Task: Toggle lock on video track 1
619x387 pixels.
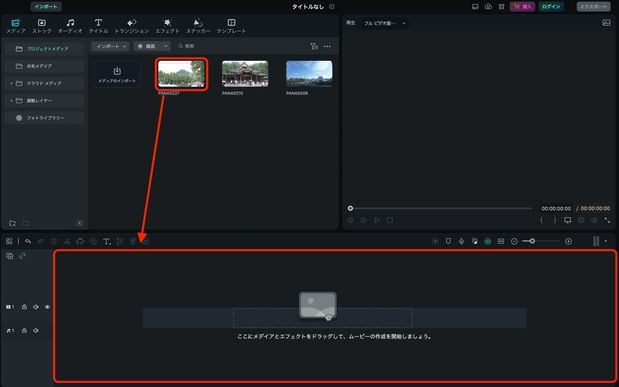Action: (24, 307)
